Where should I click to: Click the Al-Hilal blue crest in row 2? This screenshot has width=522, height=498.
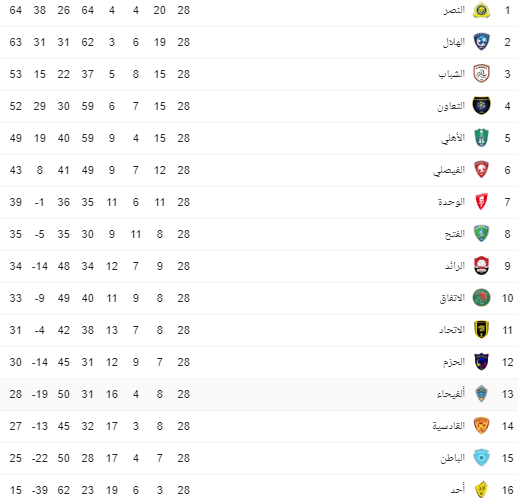click(x=481, y=42)
